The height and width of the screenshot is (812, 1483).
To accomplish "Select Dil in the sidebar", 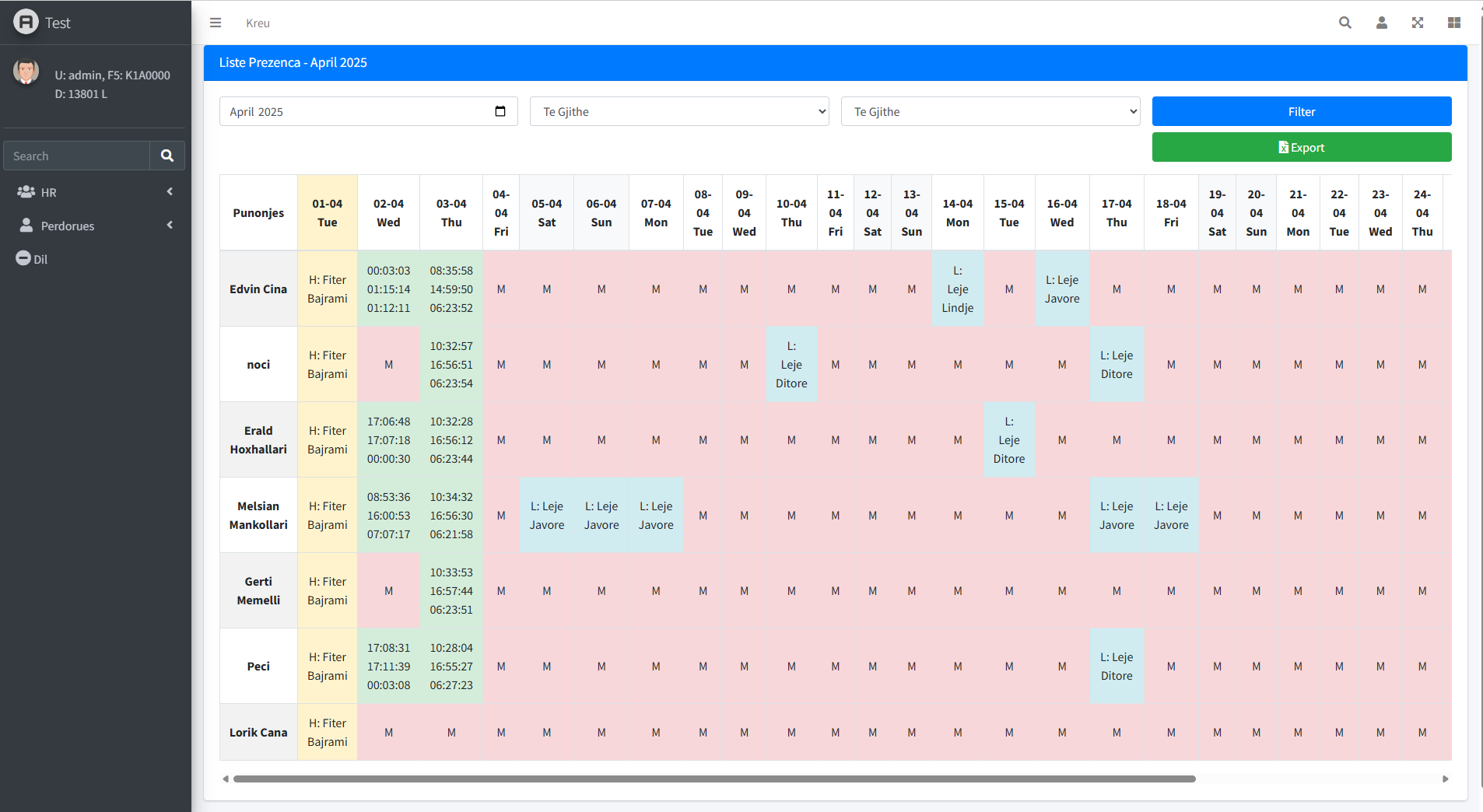I will 33,259.
